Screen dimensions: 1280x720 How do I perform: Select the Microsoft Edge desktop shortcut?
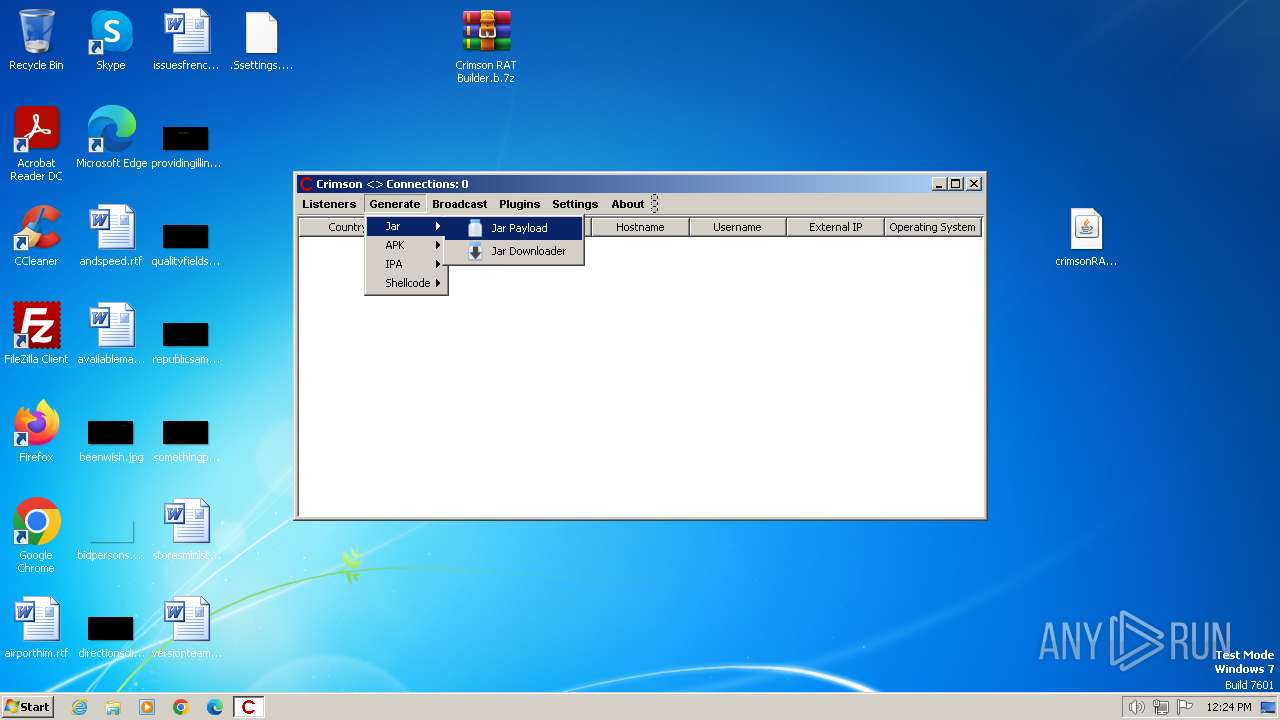click(x=111, y=139)
